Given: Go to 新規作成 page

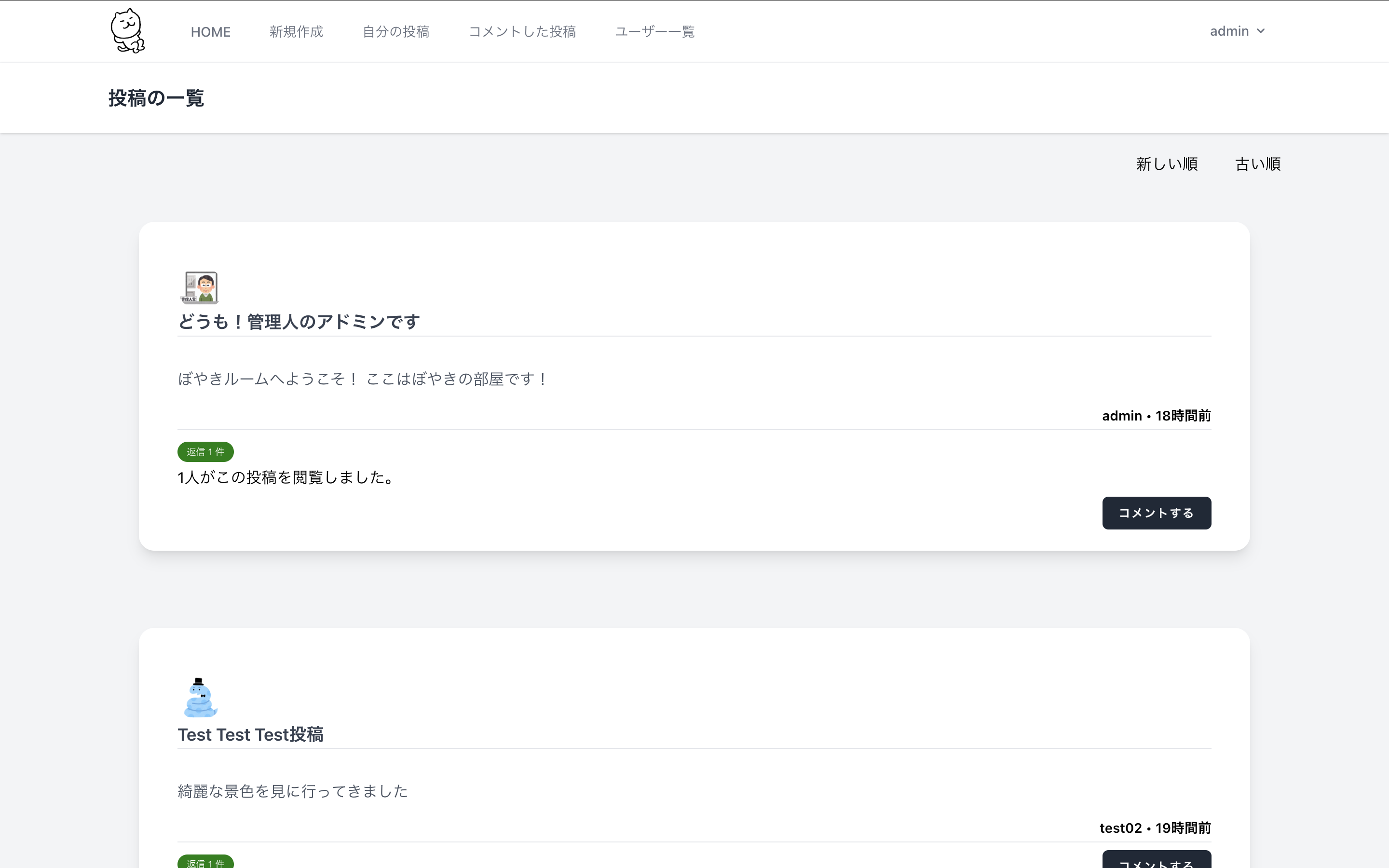Looking at the screenshot, I should coord(296,31).
